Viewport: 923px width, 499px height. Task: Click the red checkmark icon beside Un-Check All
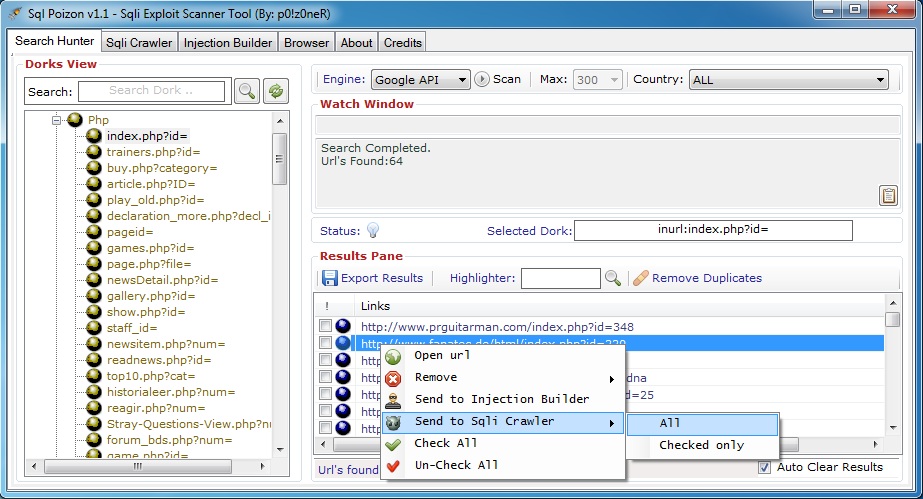[x=393, y=466]
